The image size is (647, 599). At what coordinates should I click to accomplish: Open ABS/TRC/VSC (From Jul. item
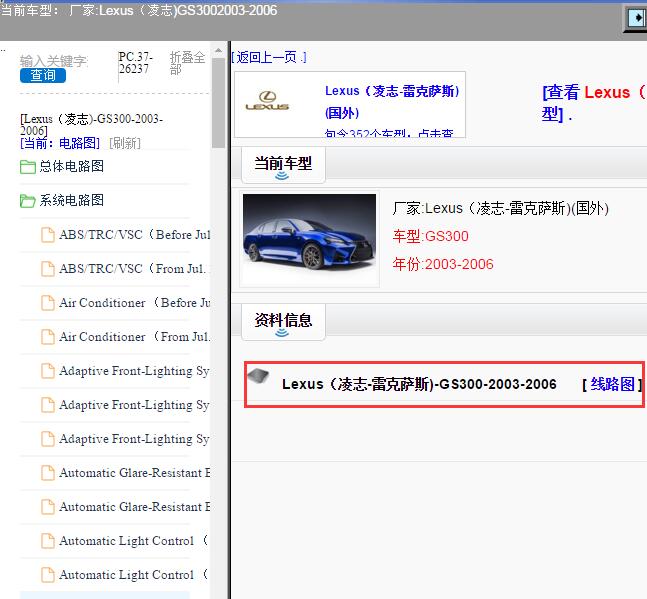[x=135, y=269]
